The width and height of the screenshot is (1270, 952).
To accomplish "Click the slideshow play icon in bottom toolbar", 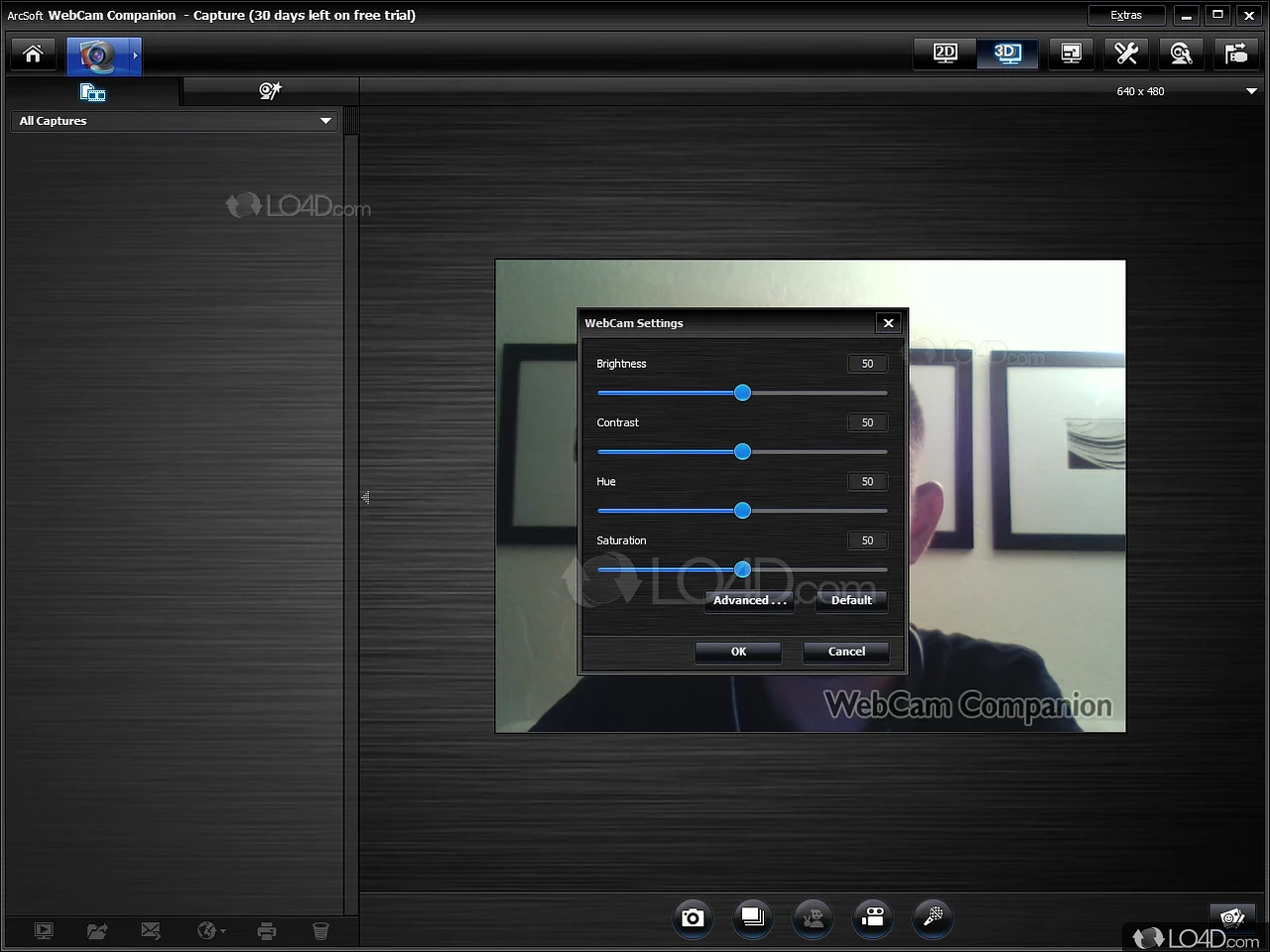I will coord(44,930).
